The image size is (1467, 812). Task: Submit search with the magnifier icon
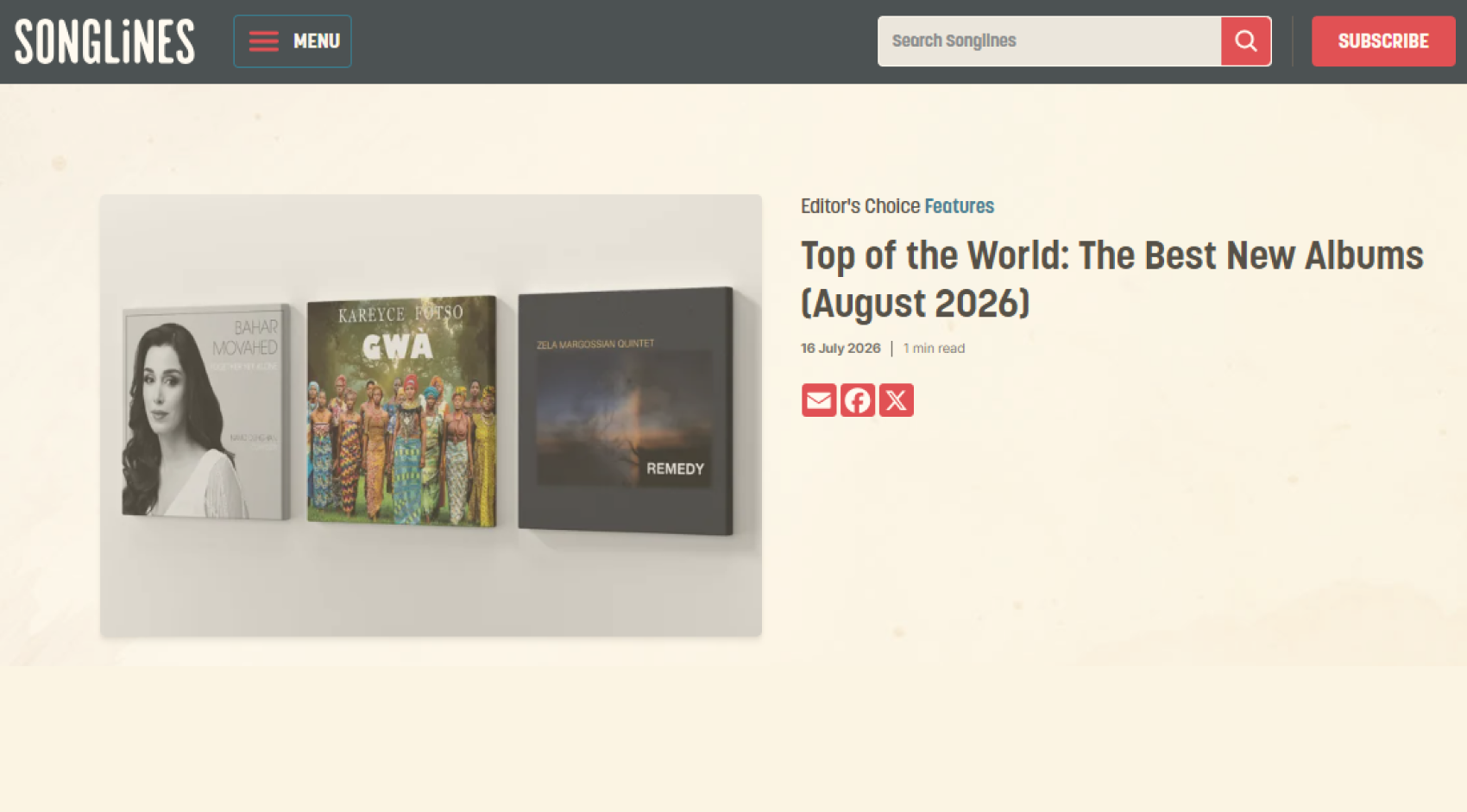point(1246,41)
